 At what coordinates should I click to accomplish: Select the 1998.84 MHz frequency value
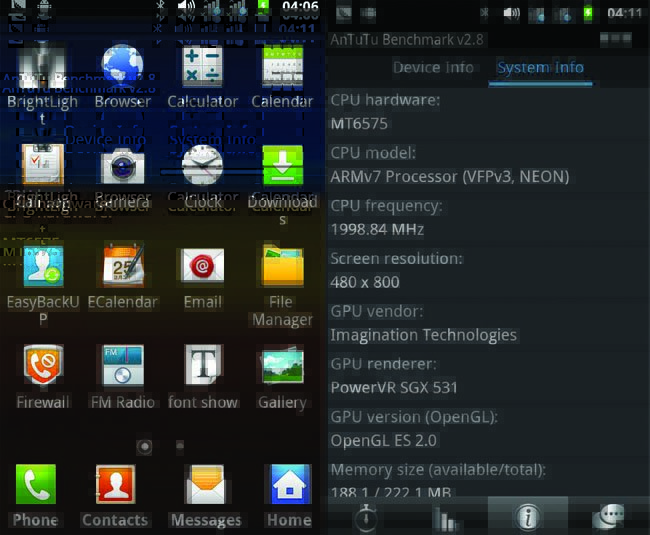(377, 229)
